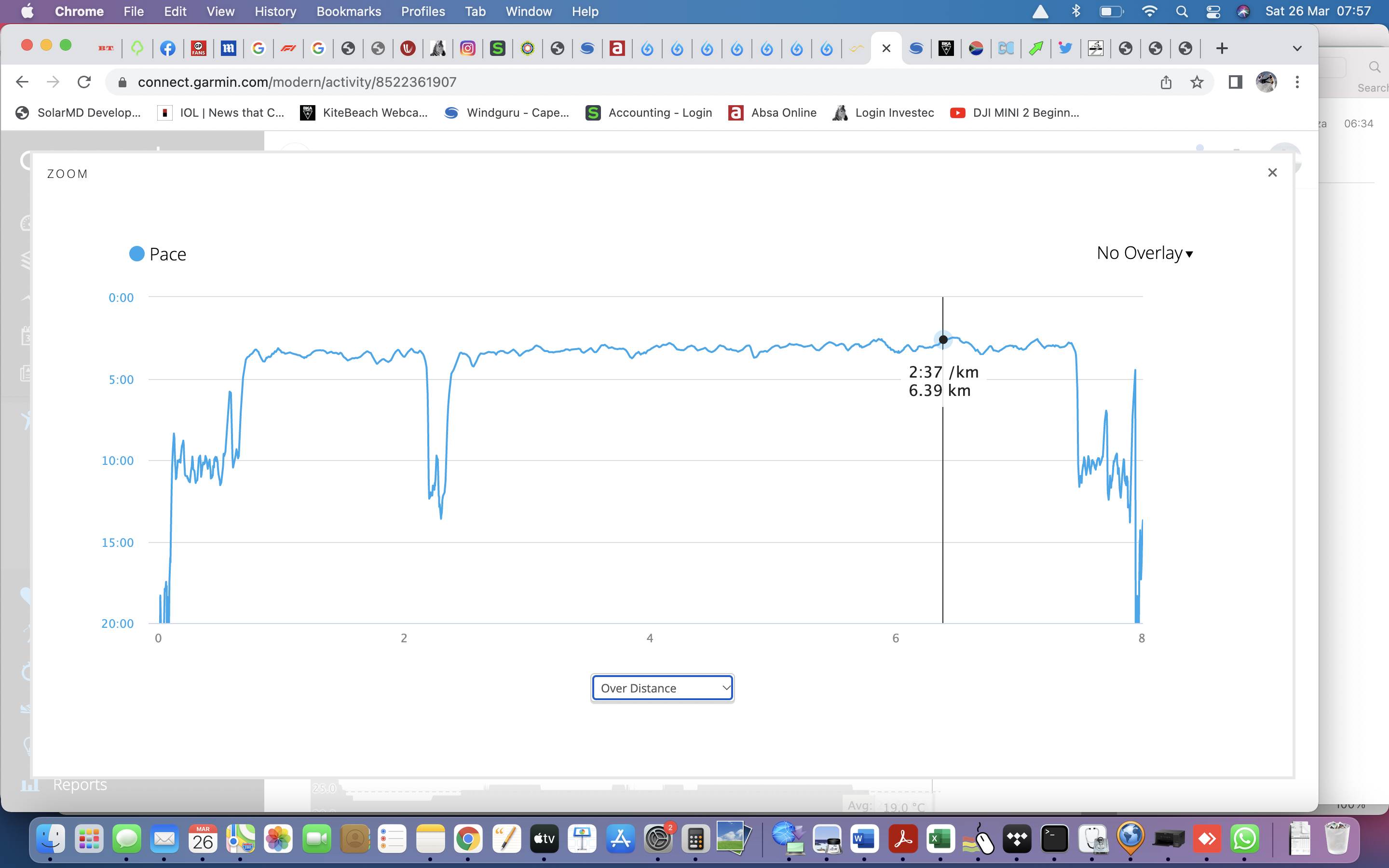Open a new tab with plus
This screenshot has height=868, width=1389.
tap(1222, 48)
